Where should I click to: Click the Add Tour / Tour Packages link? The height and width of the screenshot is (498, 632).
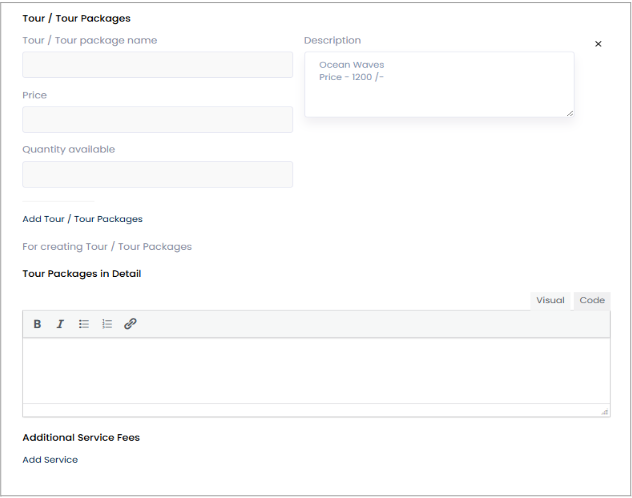[x=82, y=219]
